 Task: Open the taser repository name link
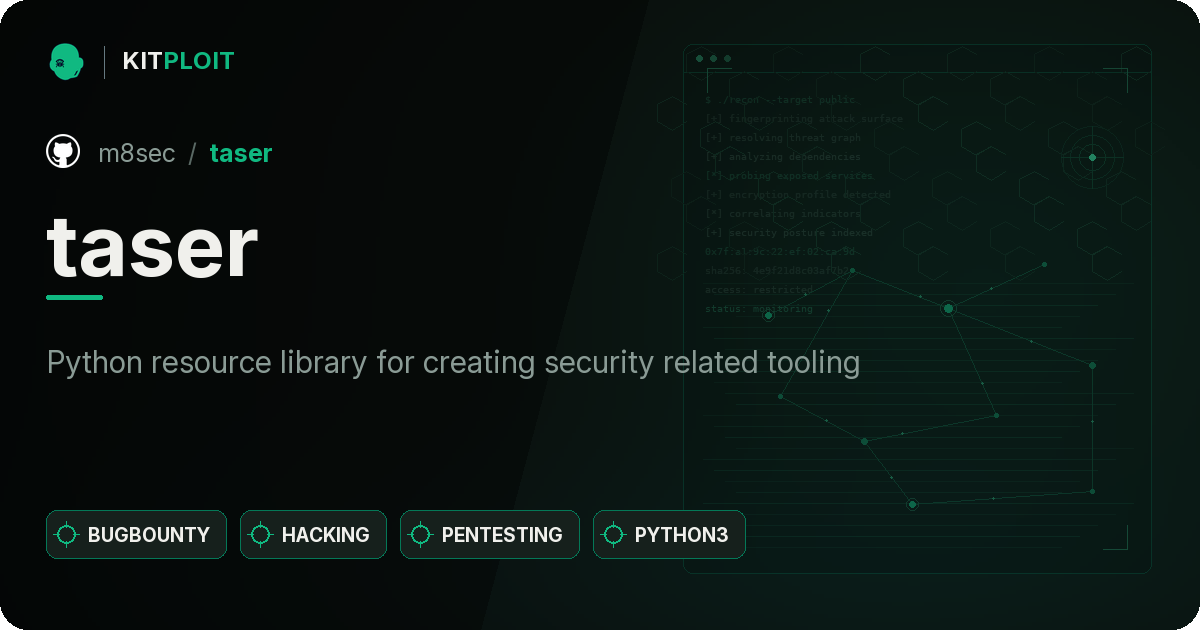pyautogui.click(x=241, y=153)
